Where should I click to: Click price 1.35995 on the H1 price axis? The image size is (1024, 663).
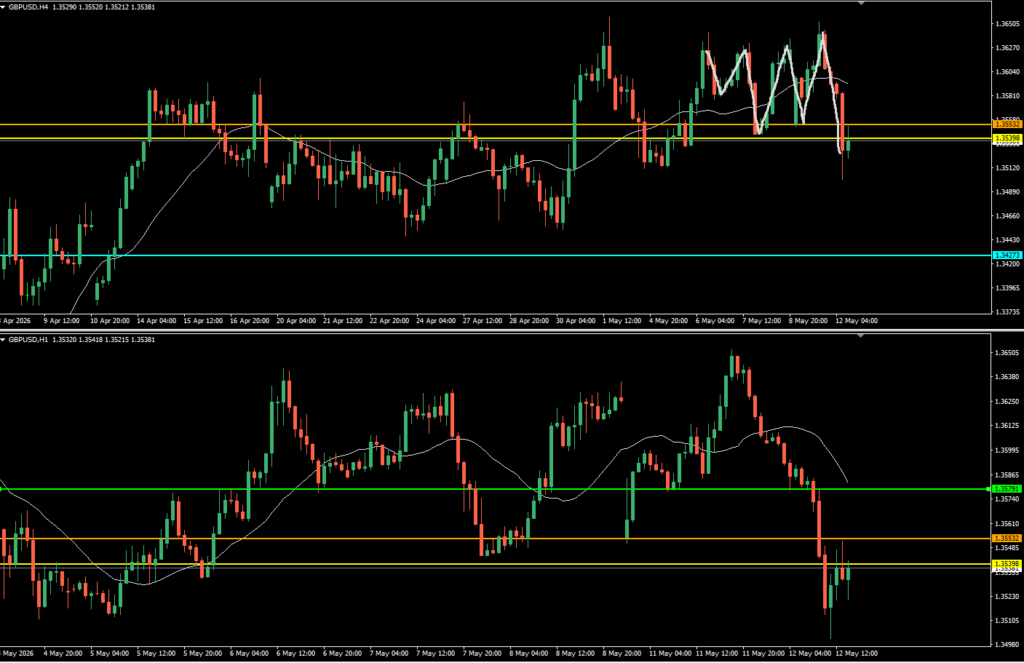point(1007,451)
